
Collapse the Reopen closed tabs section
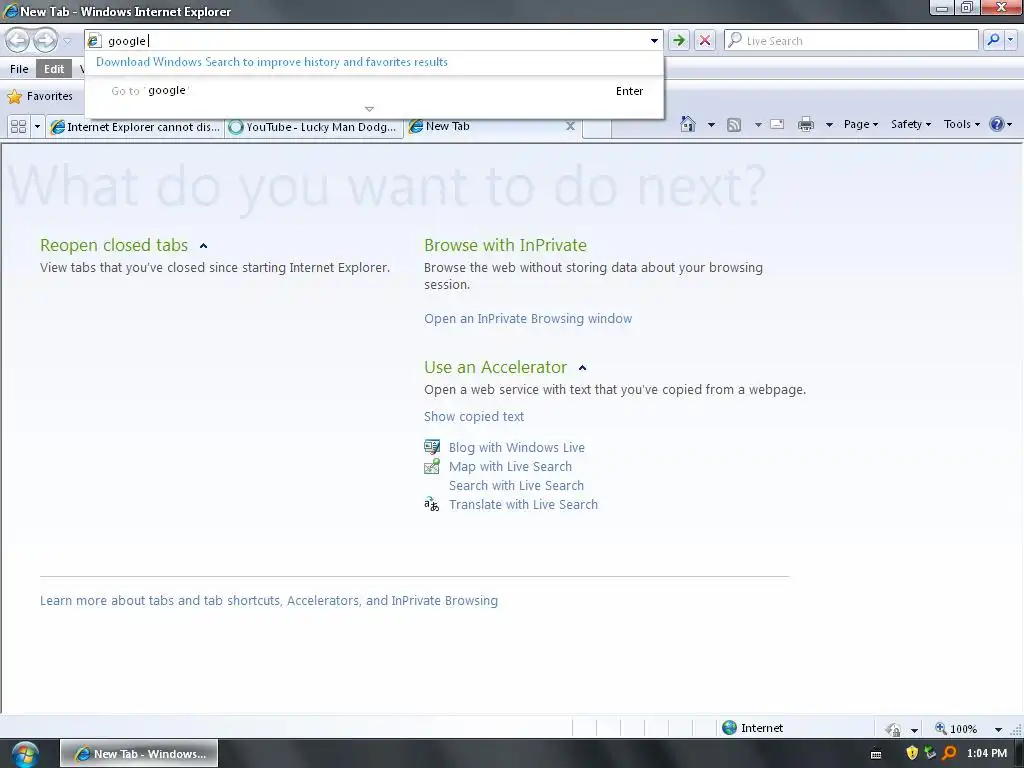click(x=203, y=246)
